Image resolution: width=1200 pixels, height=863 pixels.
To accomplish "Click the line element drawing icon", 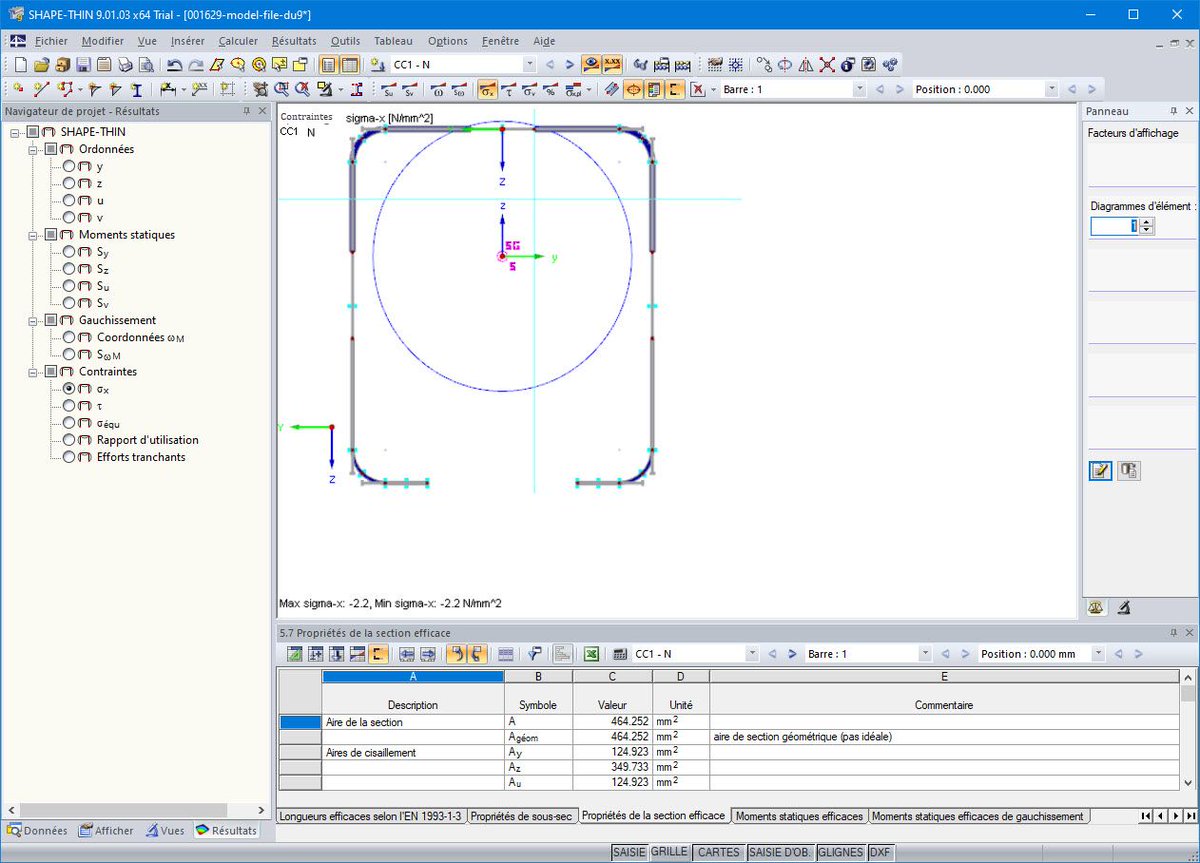I will pyautogui.click(x=41, y=89).
